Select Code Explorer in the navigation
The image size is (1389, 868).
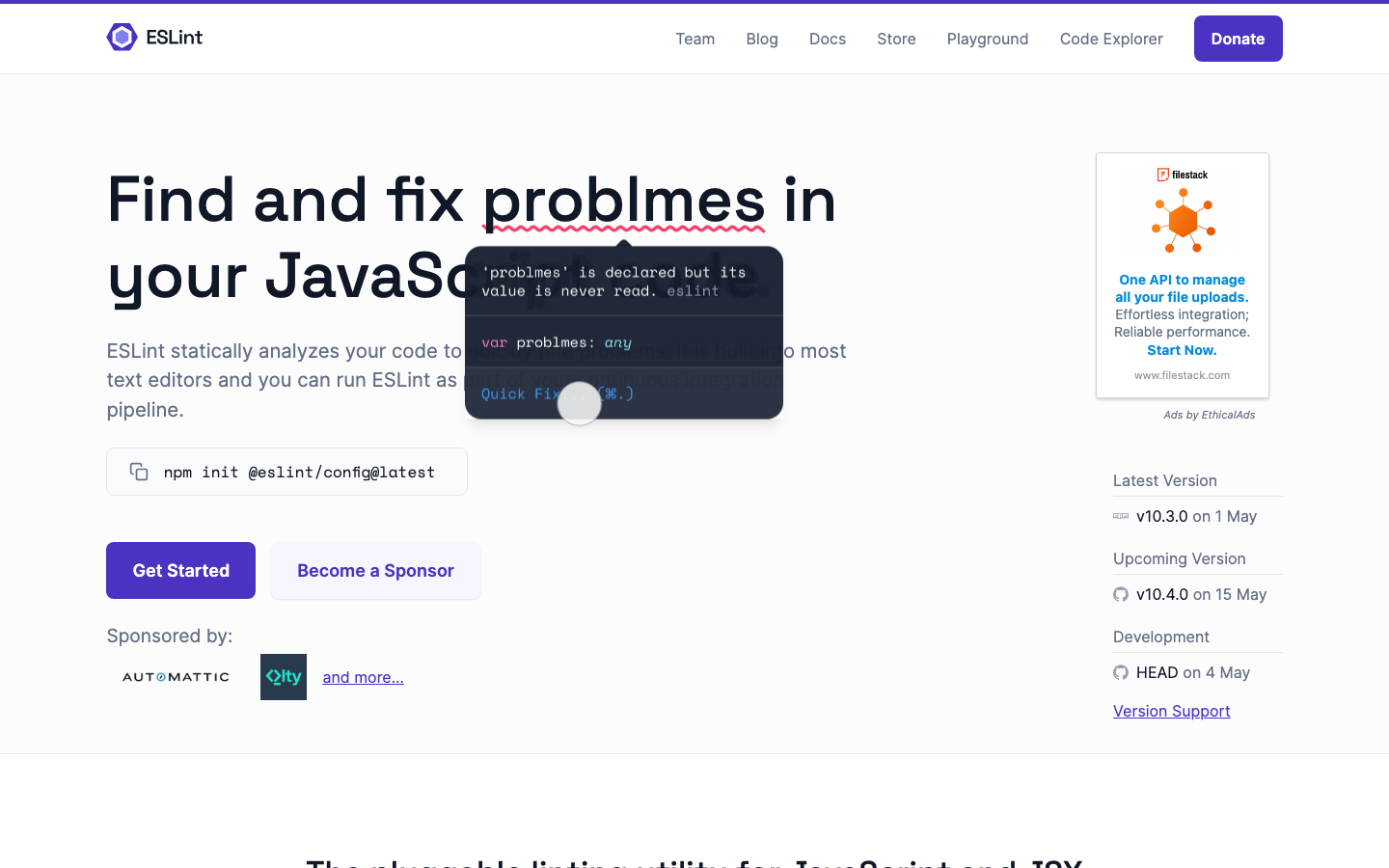[1111, 39]
